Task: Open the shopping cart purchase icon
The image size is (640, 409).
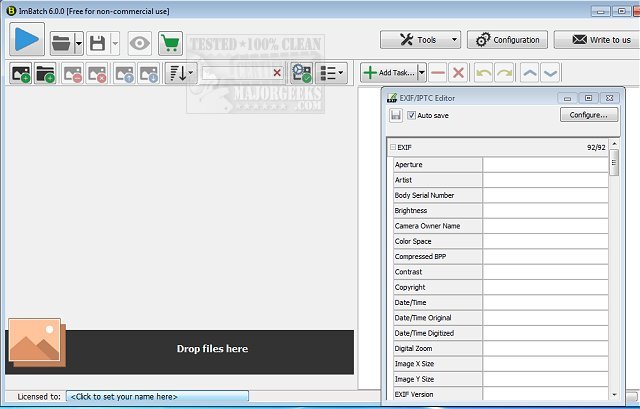Action: tap(170, 43)
